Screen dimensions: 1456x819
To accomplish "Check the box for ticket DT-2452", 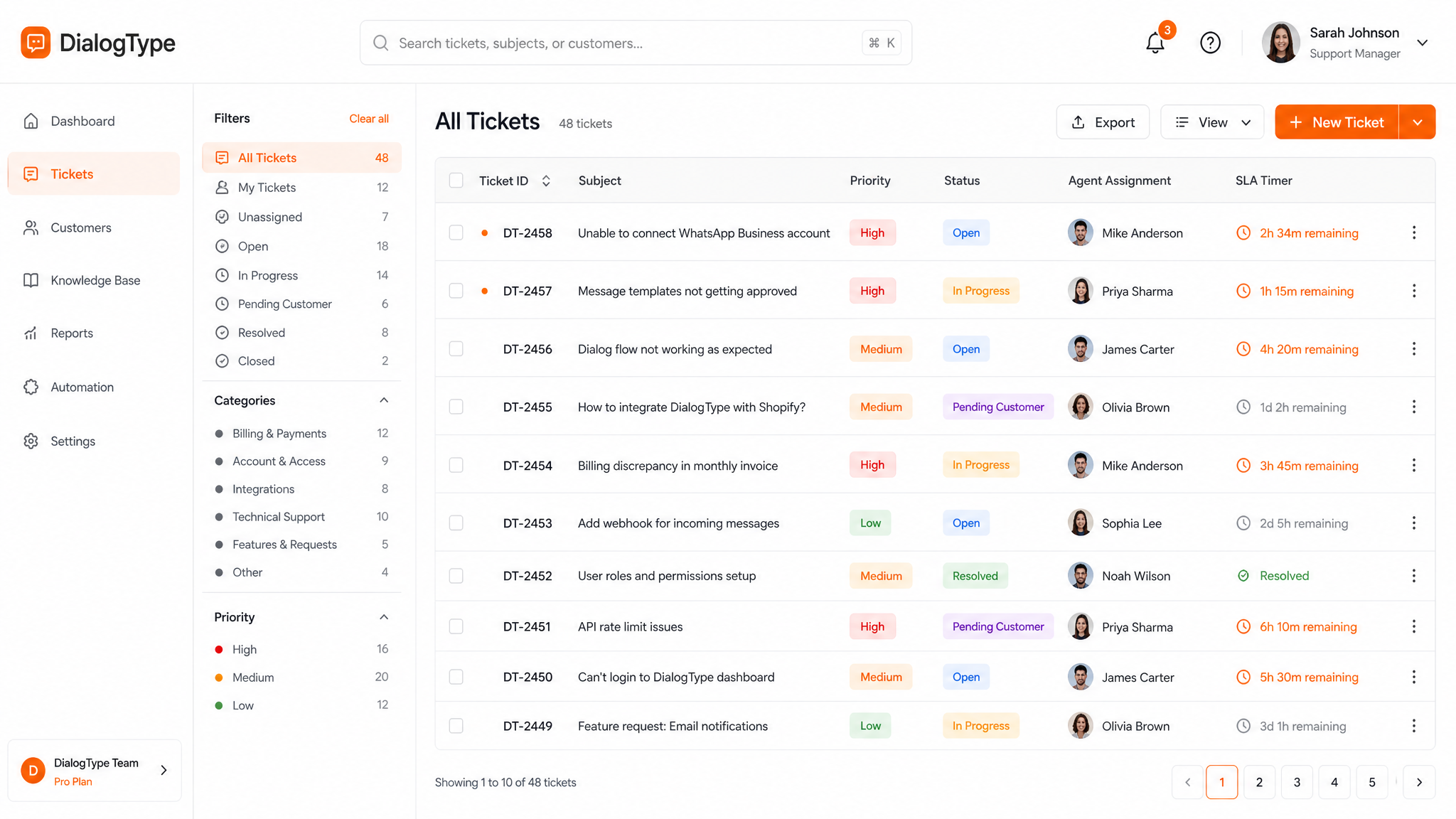I will (x=456, y=576).
